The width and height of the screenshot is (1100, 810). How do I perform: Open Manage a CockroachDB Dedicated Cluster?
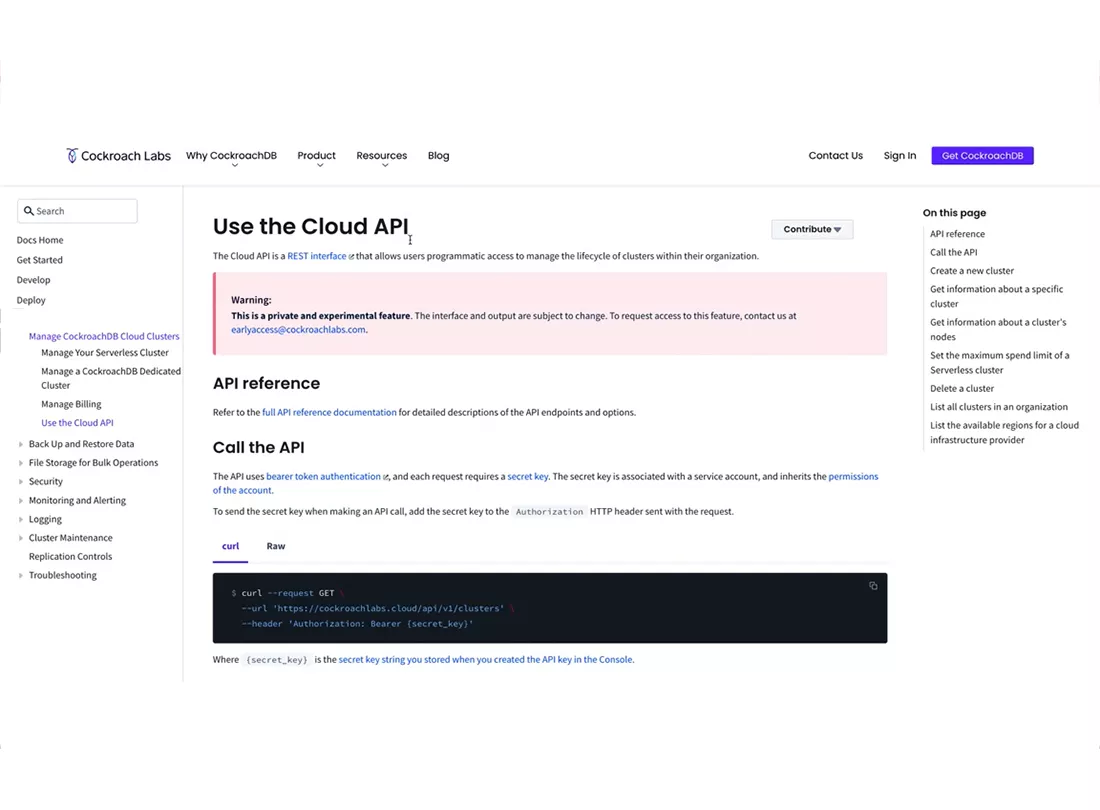click(x=111, y=378)
